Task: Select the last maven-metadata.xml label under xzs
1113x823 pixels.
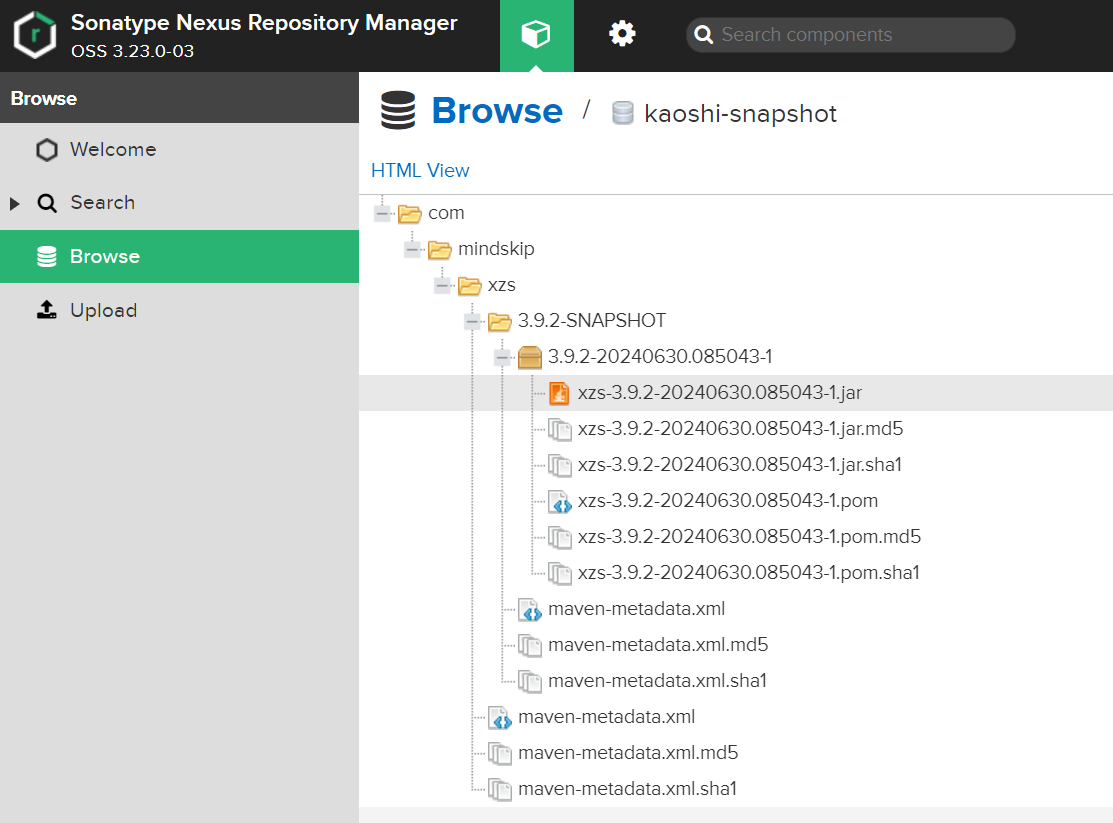Action: (x=607, y=716)
